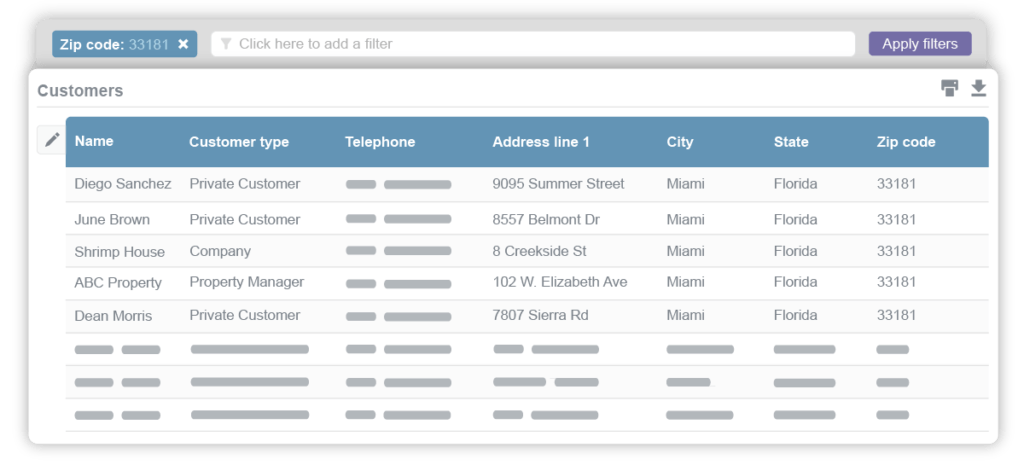Click the Property Manager cell

(247, 282)
